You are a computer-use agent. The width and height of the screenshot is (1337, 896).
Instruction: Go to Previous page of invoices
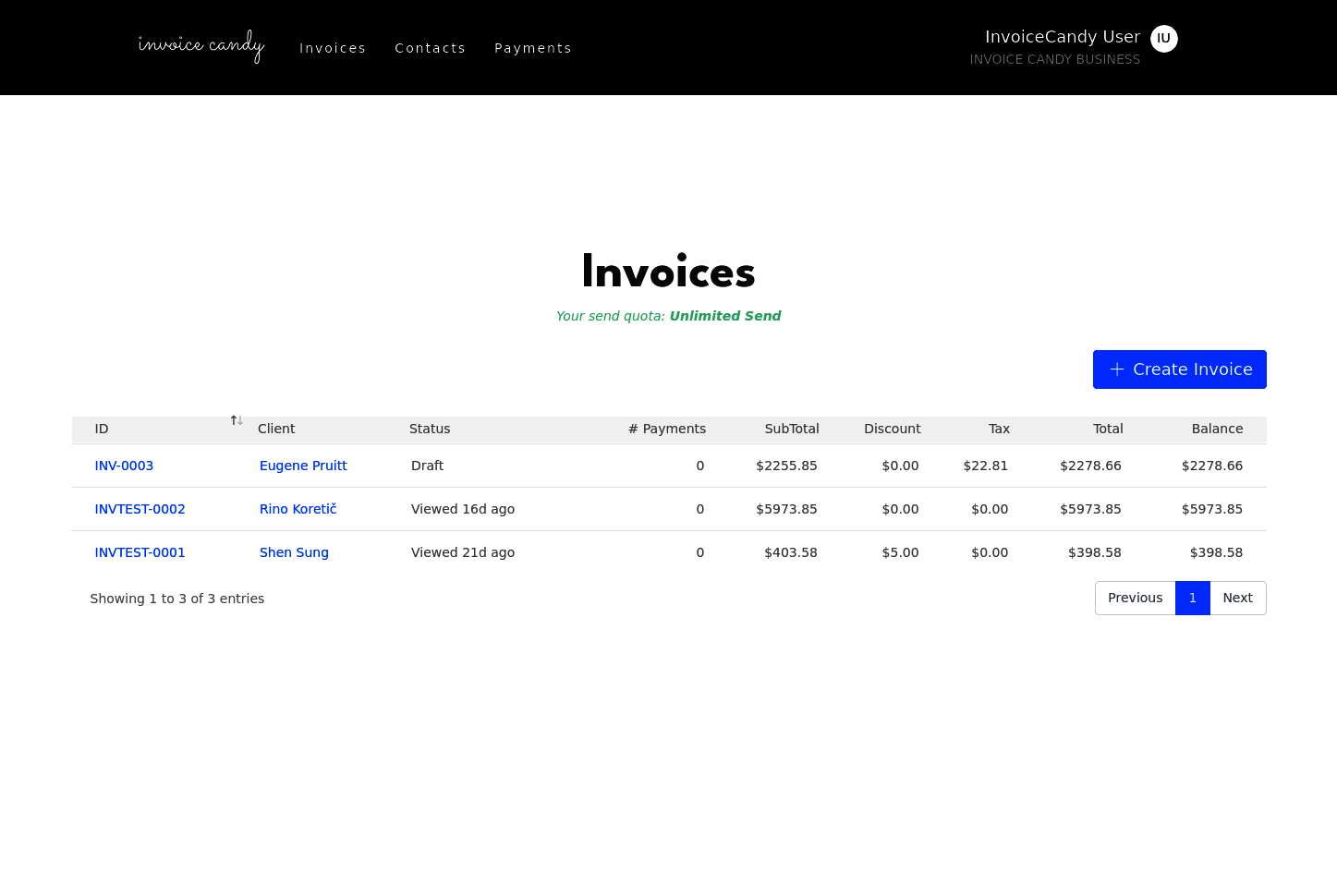coord(1136,598)
